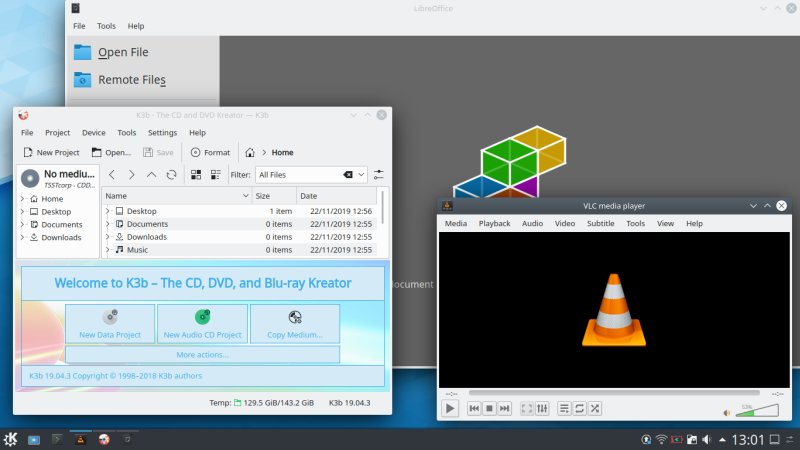Switch K3b file view to icons mode
The width and height of the screenshot is (800, 450).
click(x=195, y=174)
